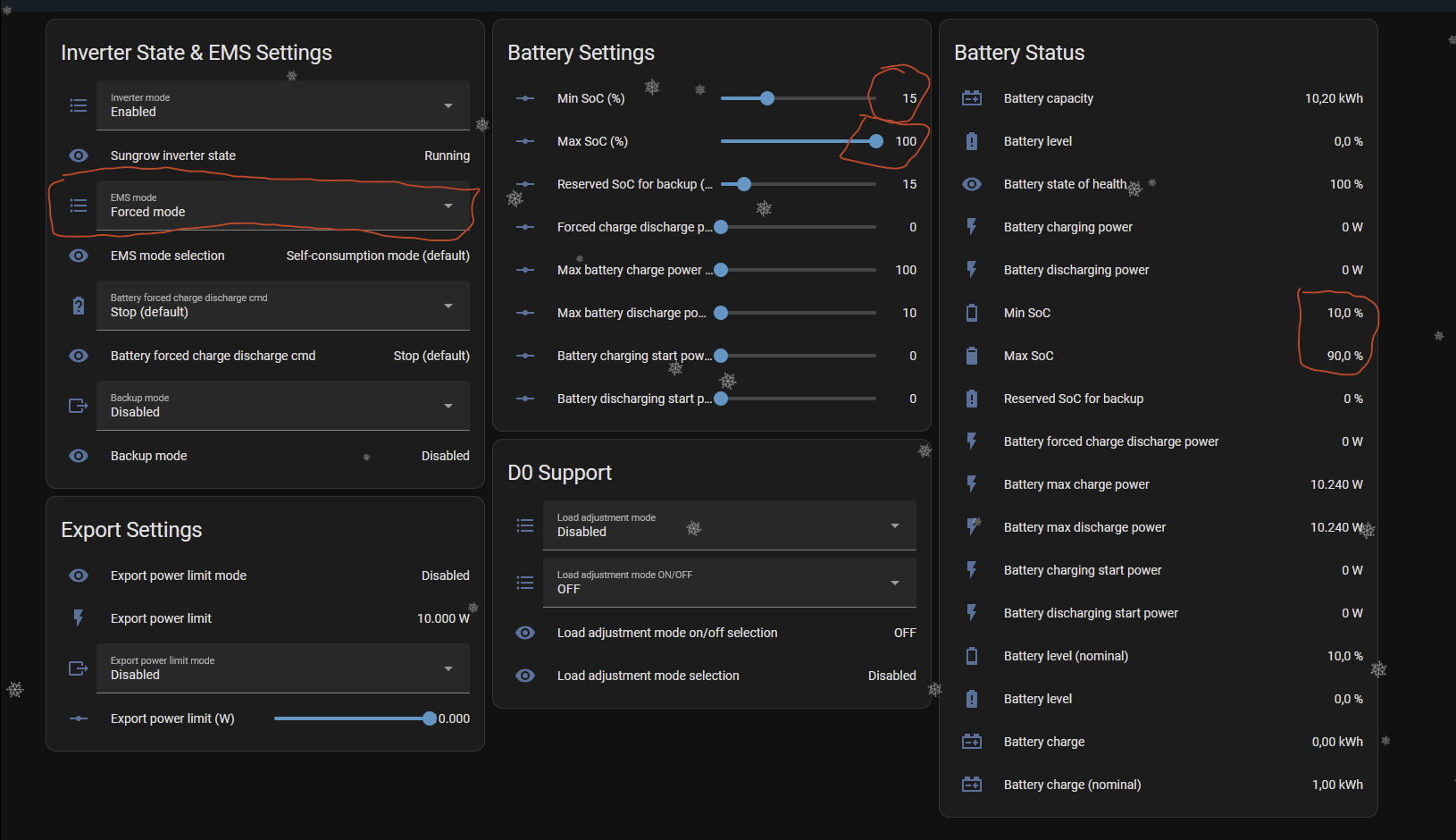Click the Battery charge (nominal) icon
The image size is (1456, 840).
[971, 785]
